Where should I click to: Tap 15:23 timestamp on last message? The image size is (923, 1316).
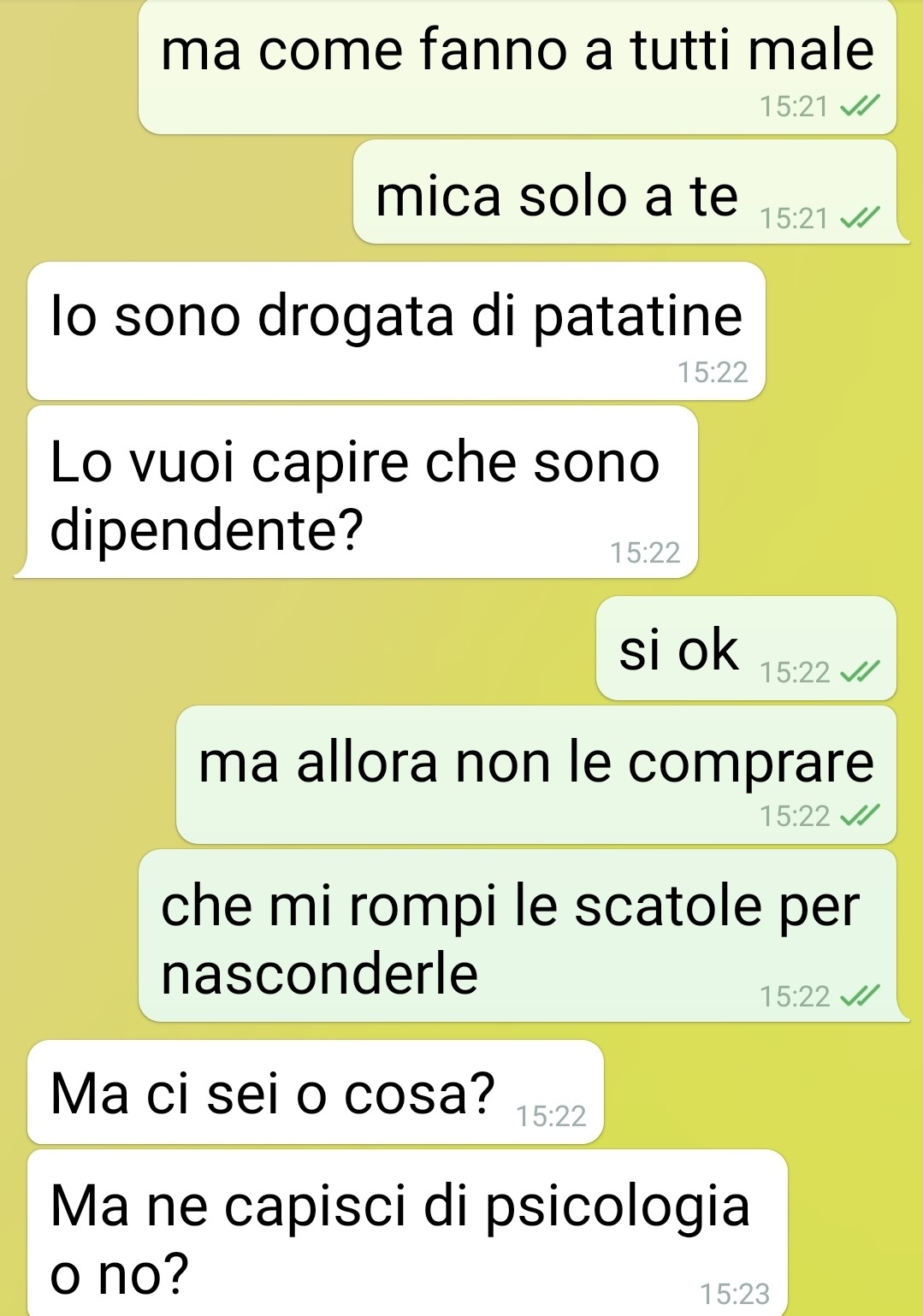[x=735, y=1294]
